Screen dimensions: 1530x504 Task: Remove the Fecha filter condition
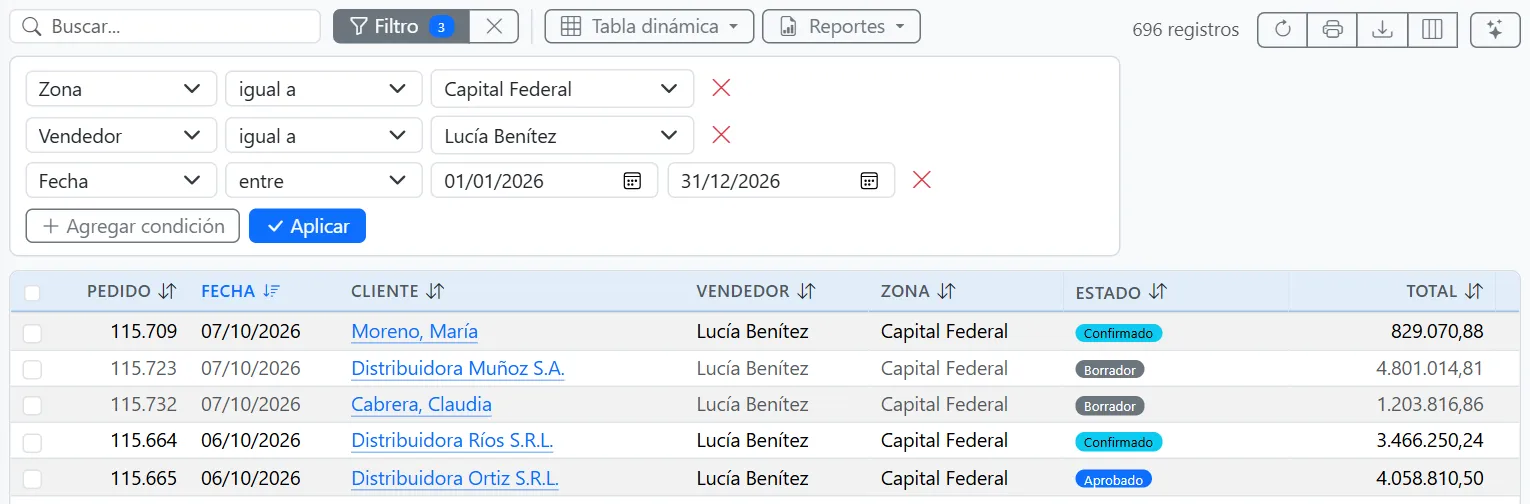(x=922, y=180)
